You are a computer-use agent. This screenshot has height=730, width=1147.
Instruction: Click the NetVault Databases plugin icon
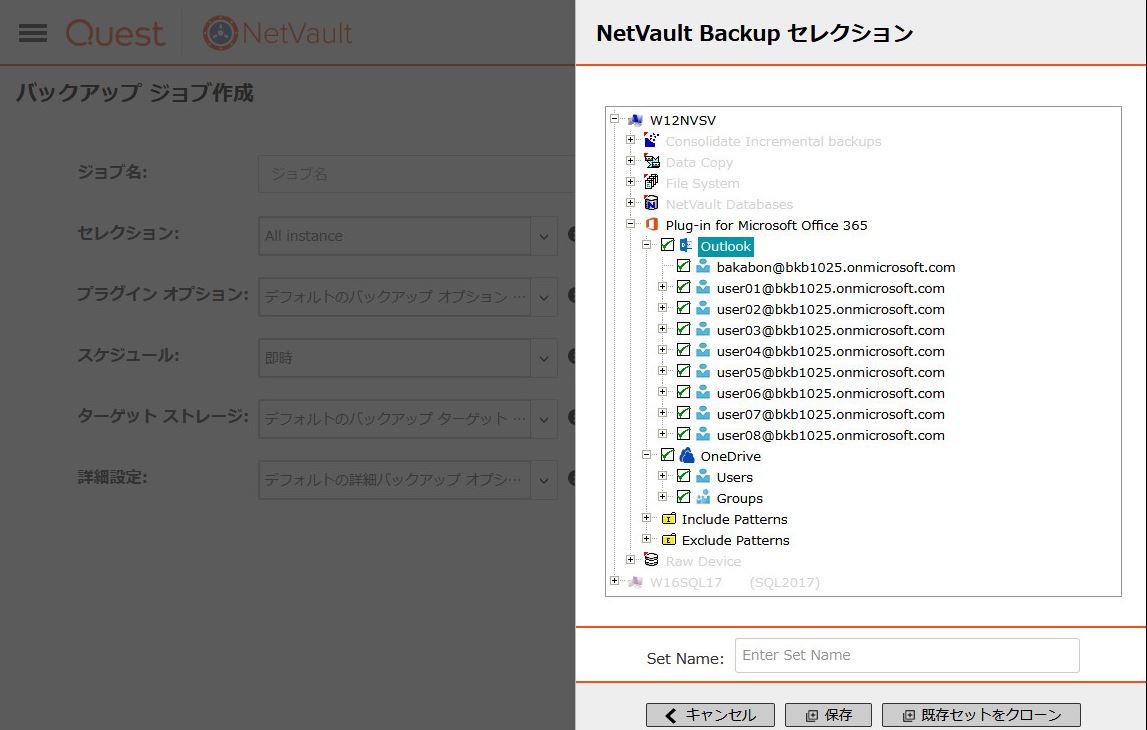pos(651,203)
